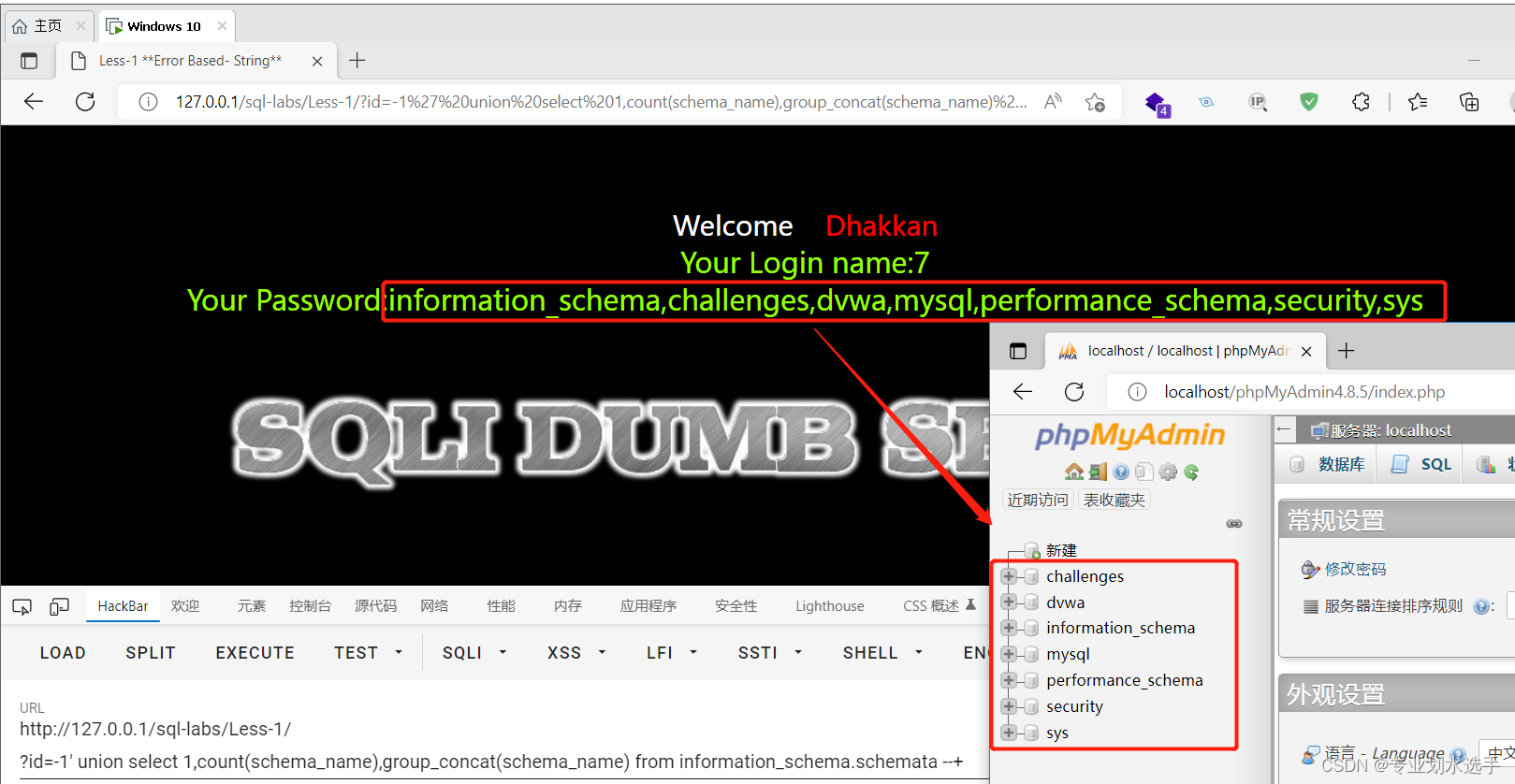1515x784 pixels.
Task: Select the 主页 tab in VM window
Action: click(x=48, y=26)
